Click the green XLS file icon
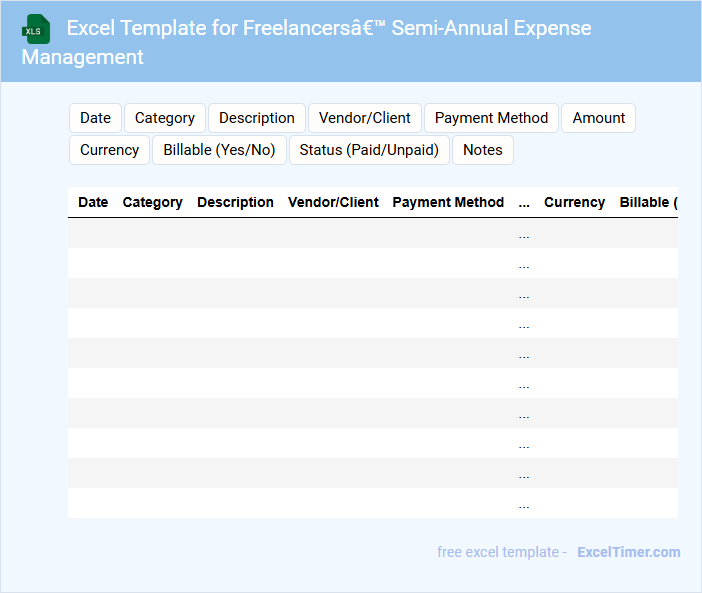The height and width of the screenshot is (593, 702). (37, 29)
